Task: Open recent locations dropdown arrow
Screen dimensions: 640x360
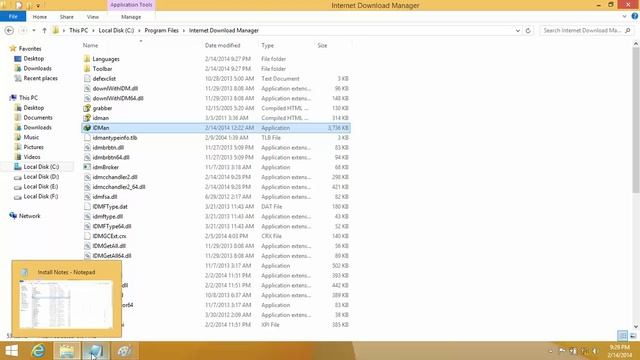Action: click(x=34, y=30)
